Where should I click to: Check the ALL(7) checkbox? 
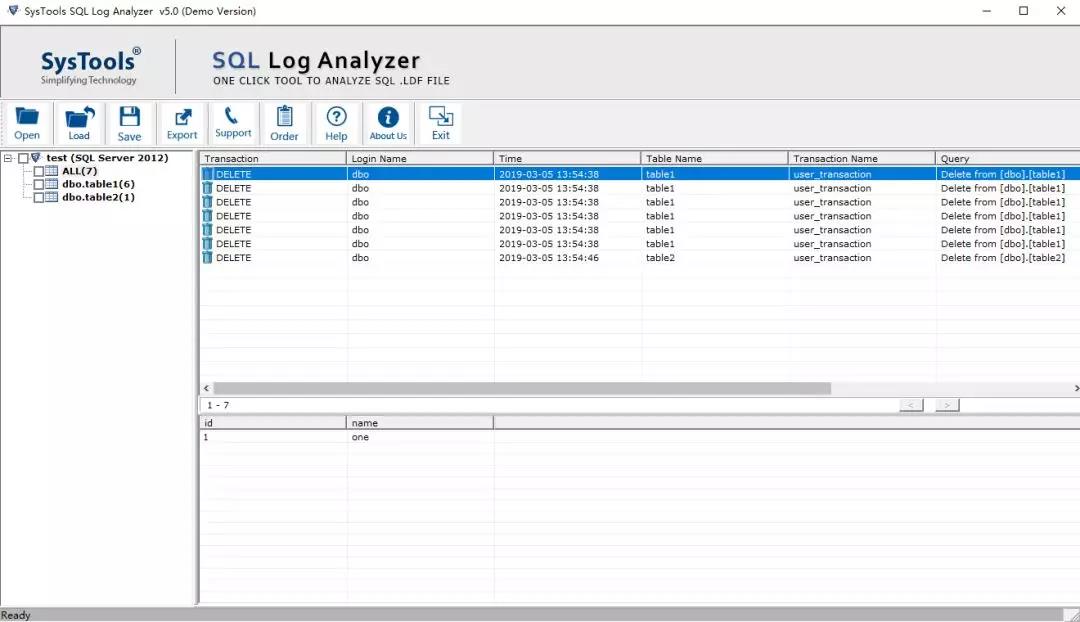coord(39,172)
